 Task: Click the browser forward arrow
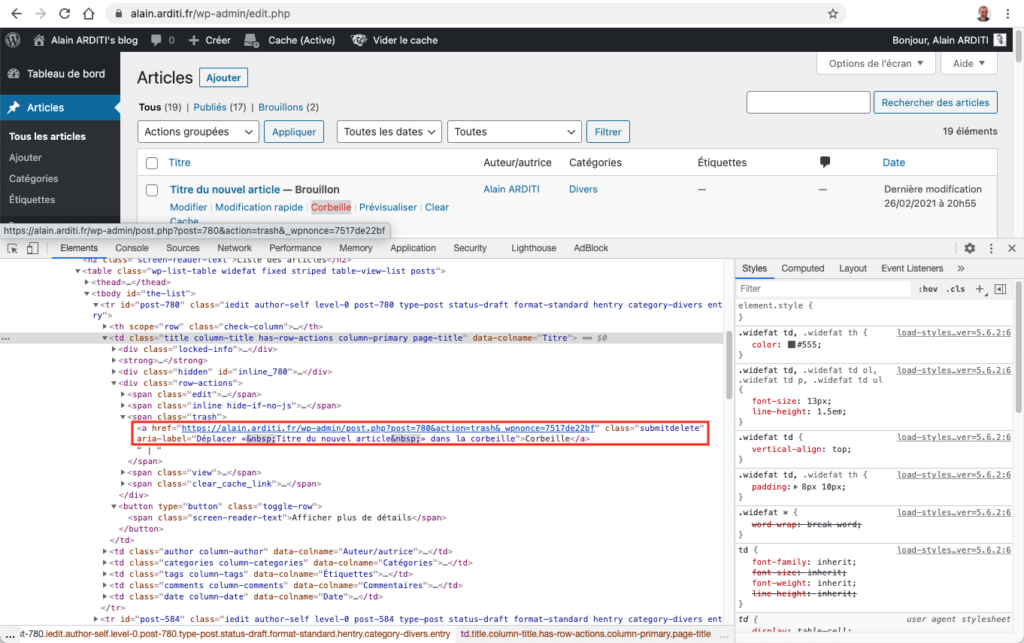coord(40,14)
